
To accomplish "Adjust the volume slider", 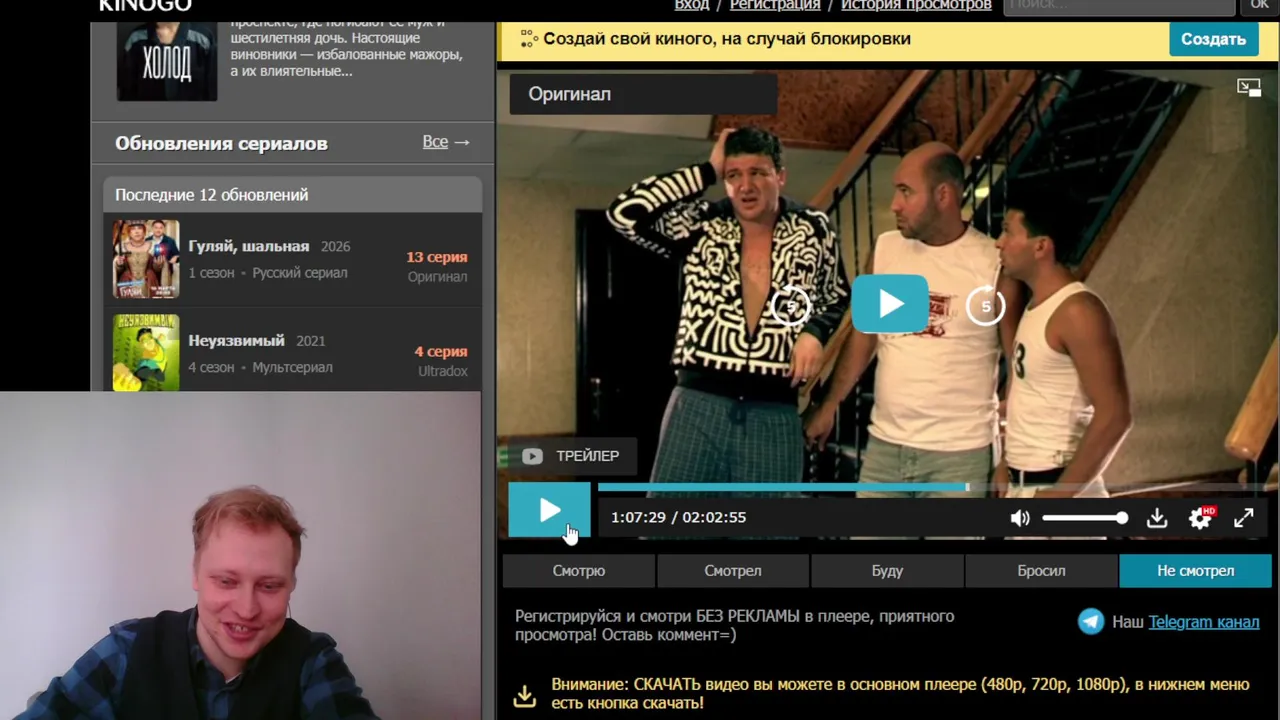I will click(1085, 518).
